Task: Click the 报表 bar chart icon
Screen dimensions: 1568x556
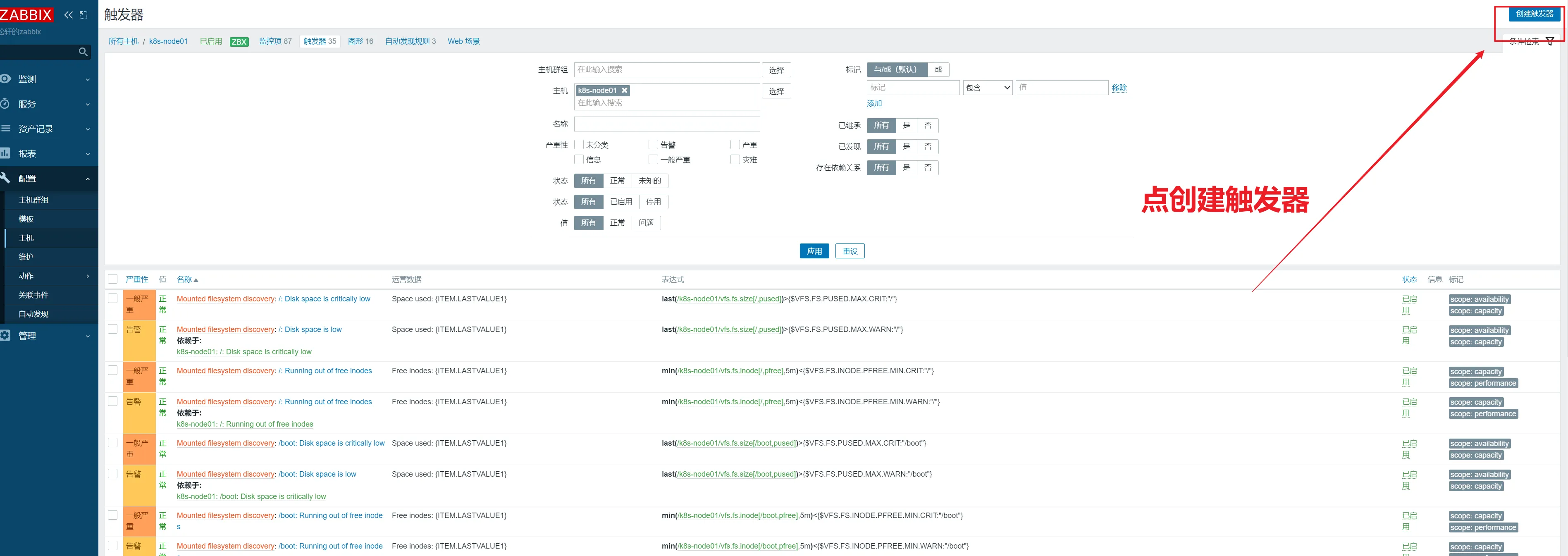Action: tap(5, 153)
